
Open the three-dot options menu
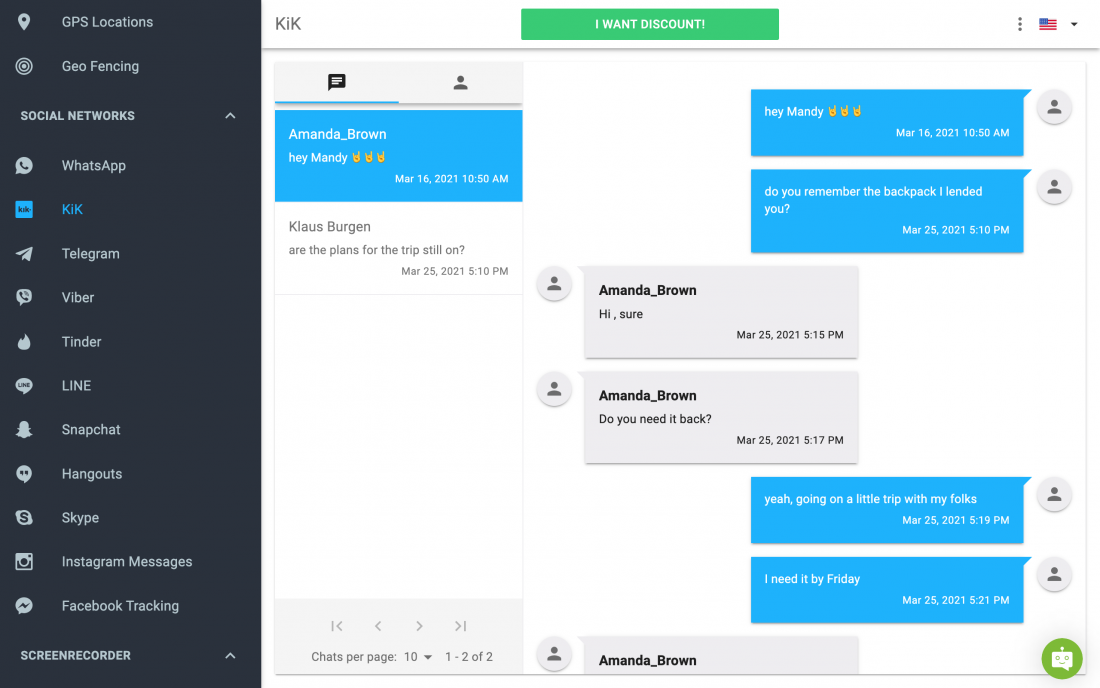coord(1019,24)
